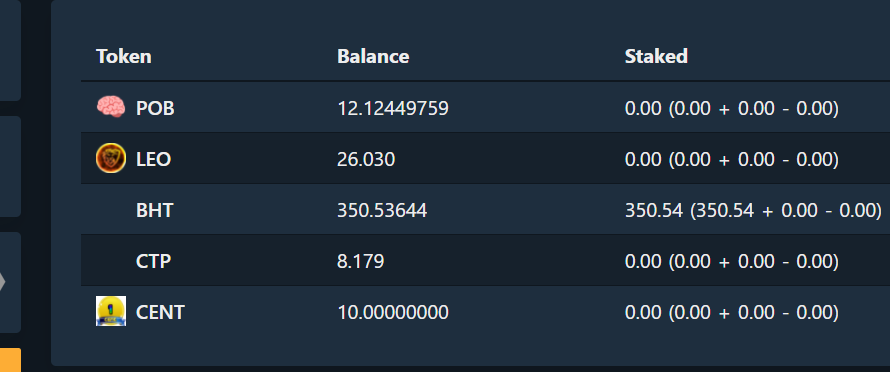The width and height of the screenshot is (890, 372).
Task: Select CTP balance 8.179
Action: [x=360, y=261]
